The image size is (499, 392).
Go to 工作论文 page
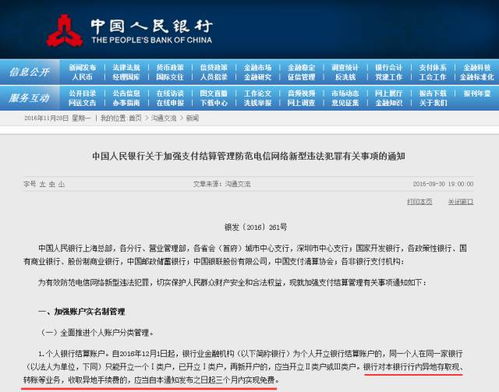(x=258, y=93)
